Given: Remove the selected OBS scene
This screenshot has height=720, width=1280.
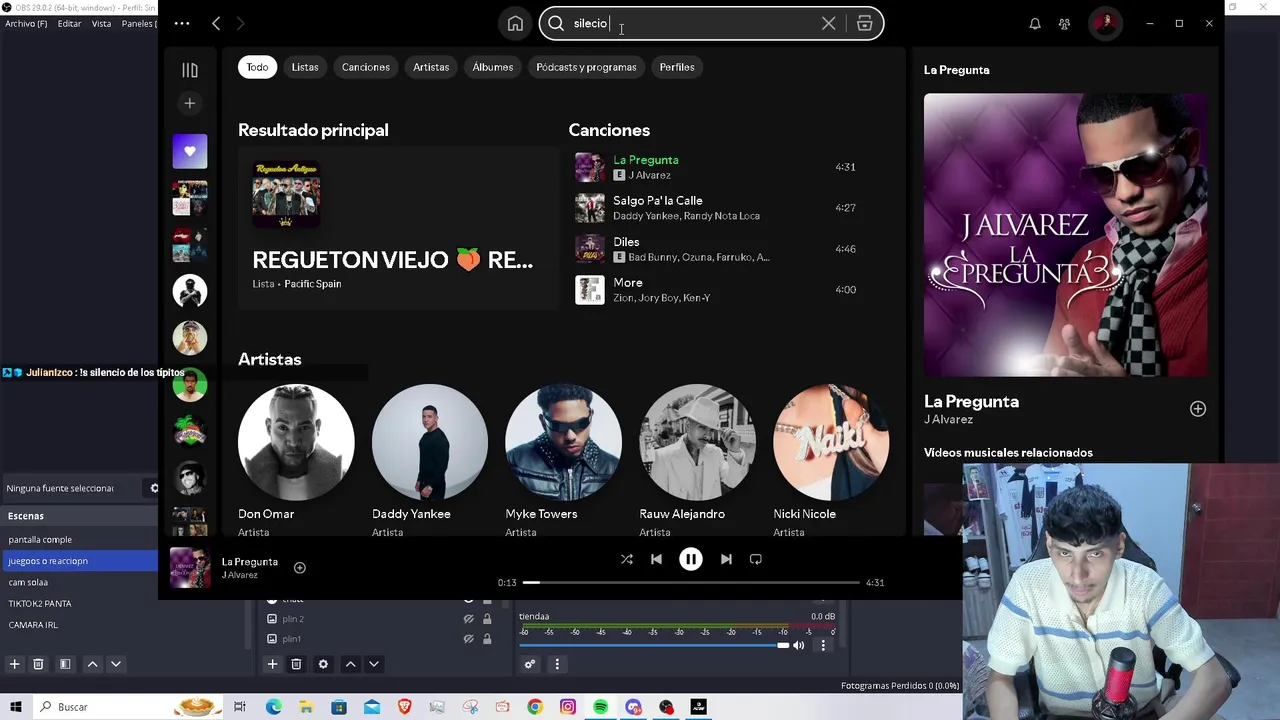Looking at the screenshot, I should (x=38, y=664).
